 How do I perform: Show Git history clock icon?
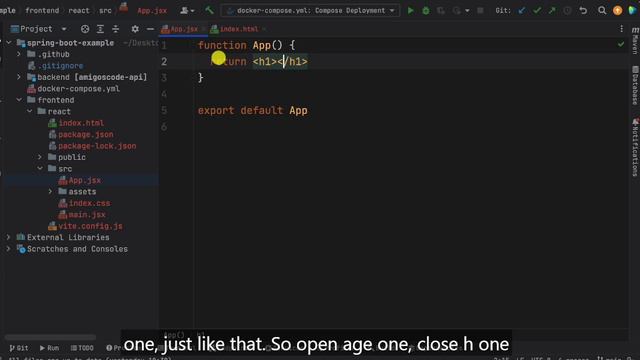567,11
